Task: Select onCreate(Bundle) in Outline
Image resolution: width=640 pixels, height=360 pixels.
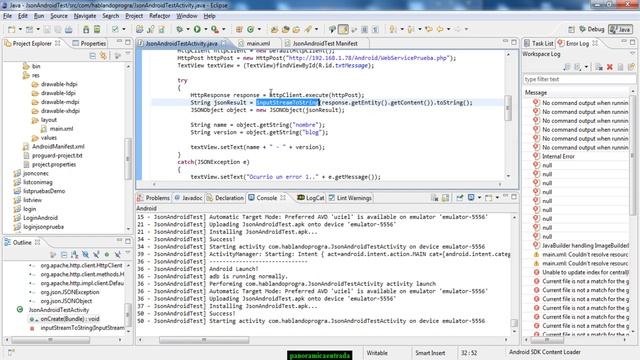Action: tap(70, 319)
